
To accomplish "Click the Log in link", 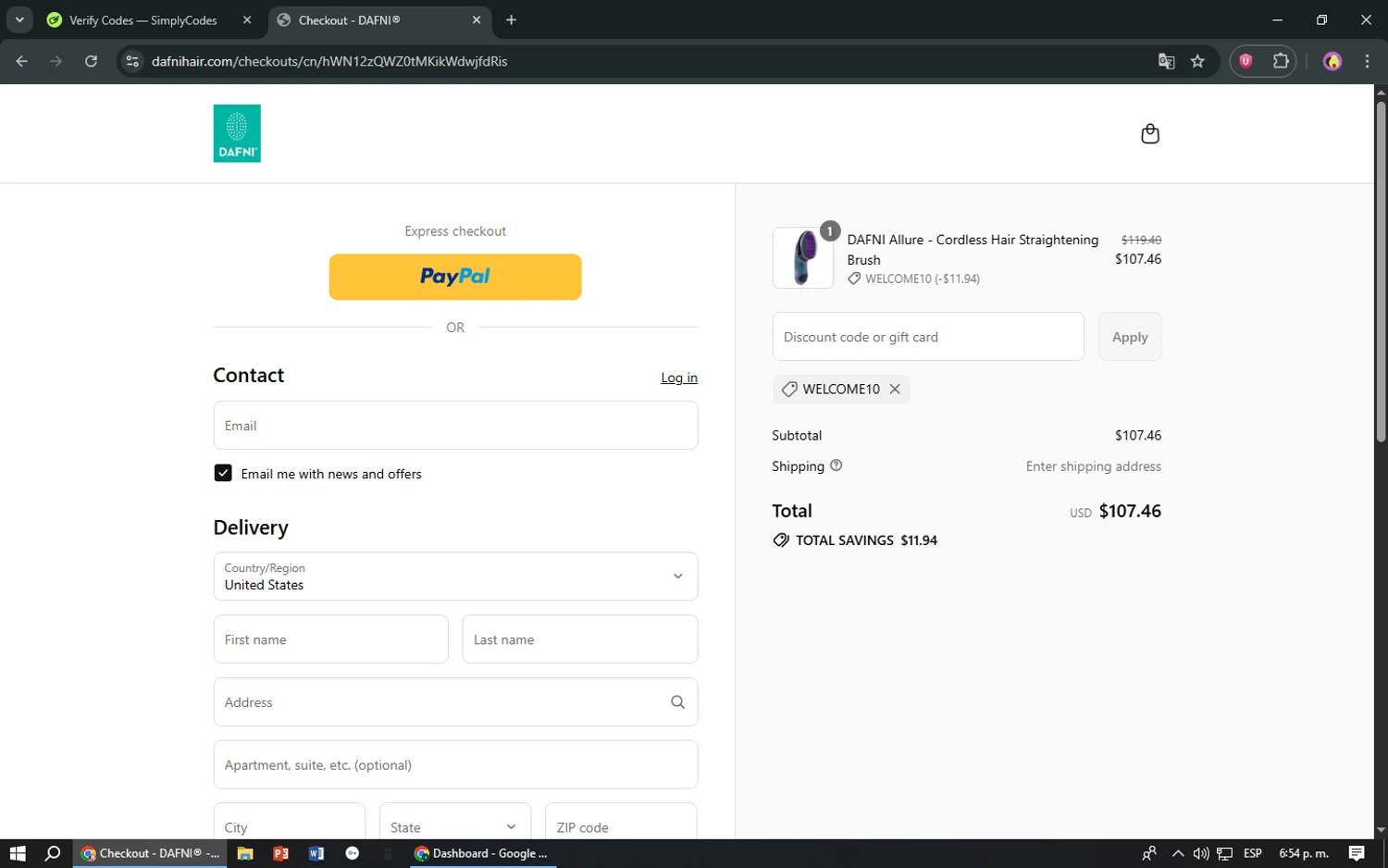I will (679, 378).
